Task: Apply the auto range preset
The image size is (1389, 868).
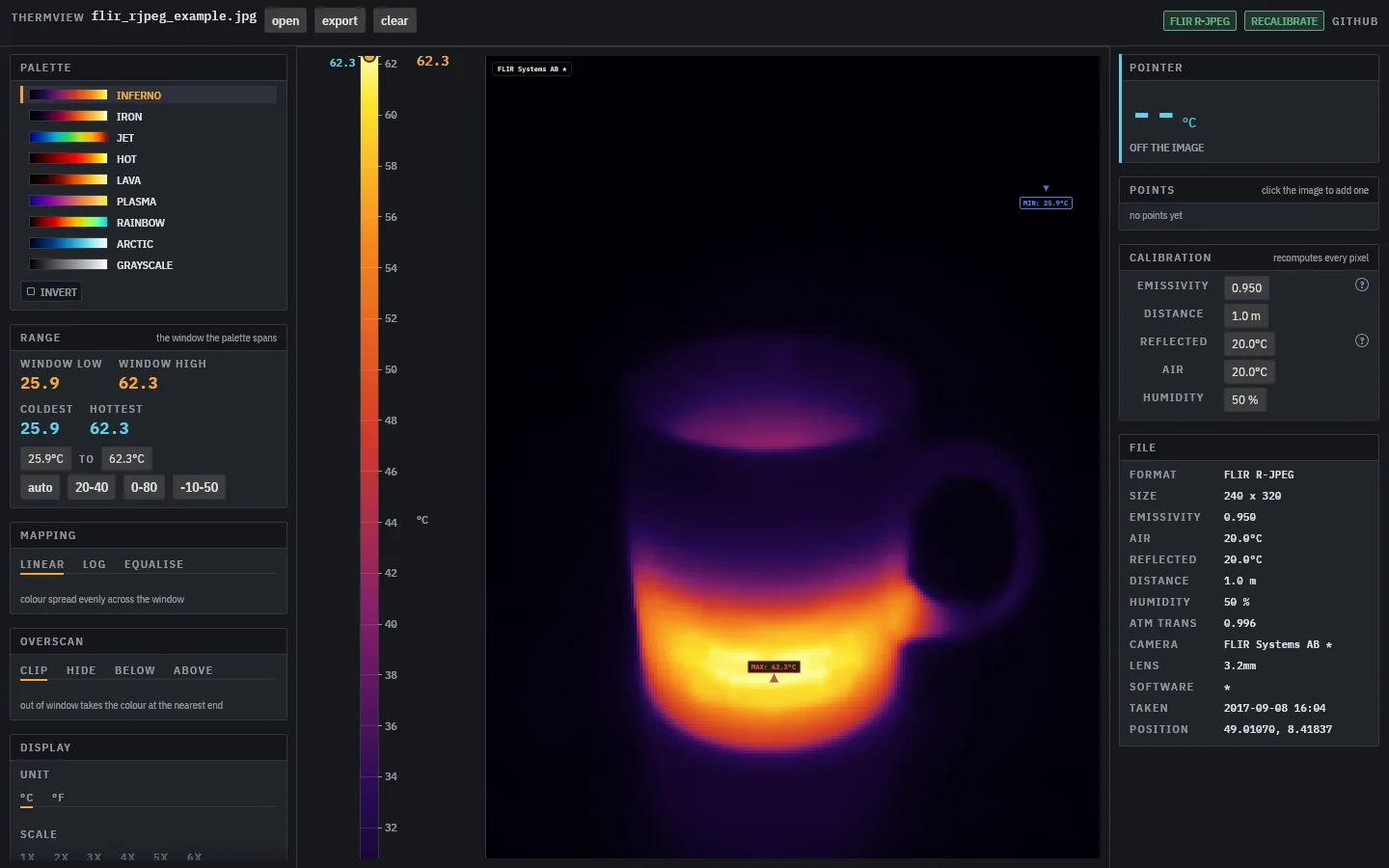Action: tap(41, 487)
